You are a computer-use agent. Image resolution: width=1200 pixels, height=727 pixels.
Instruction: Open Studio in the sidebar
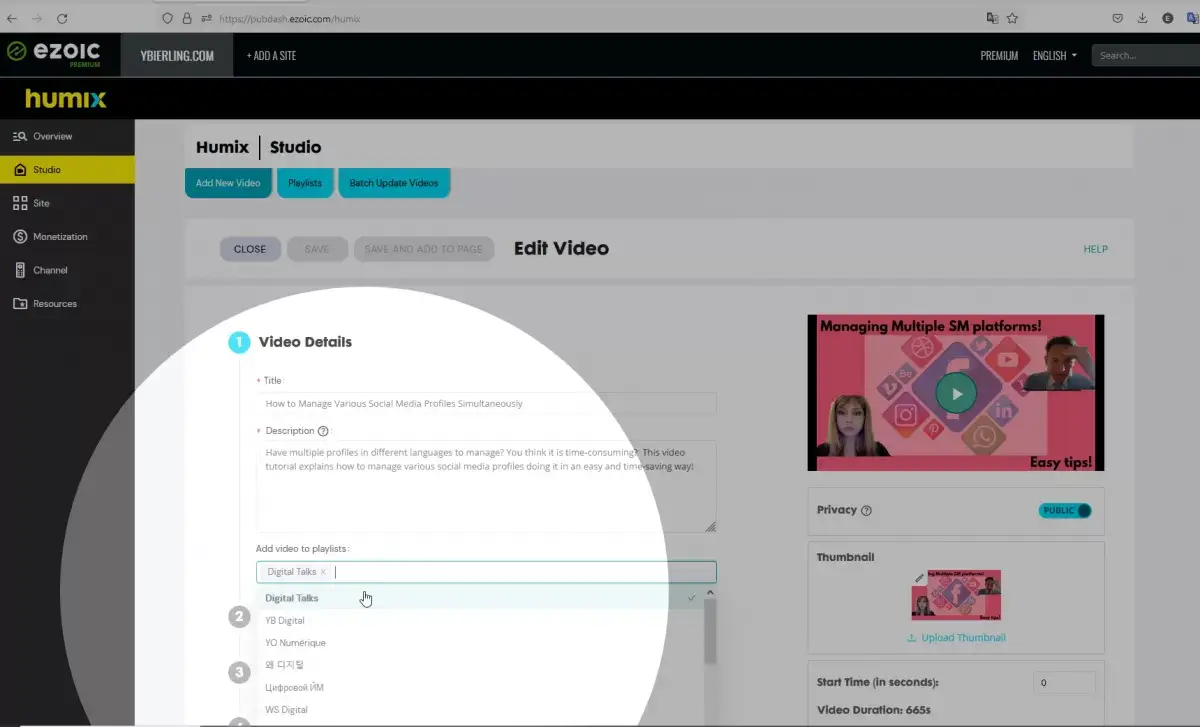pos(67,170)
